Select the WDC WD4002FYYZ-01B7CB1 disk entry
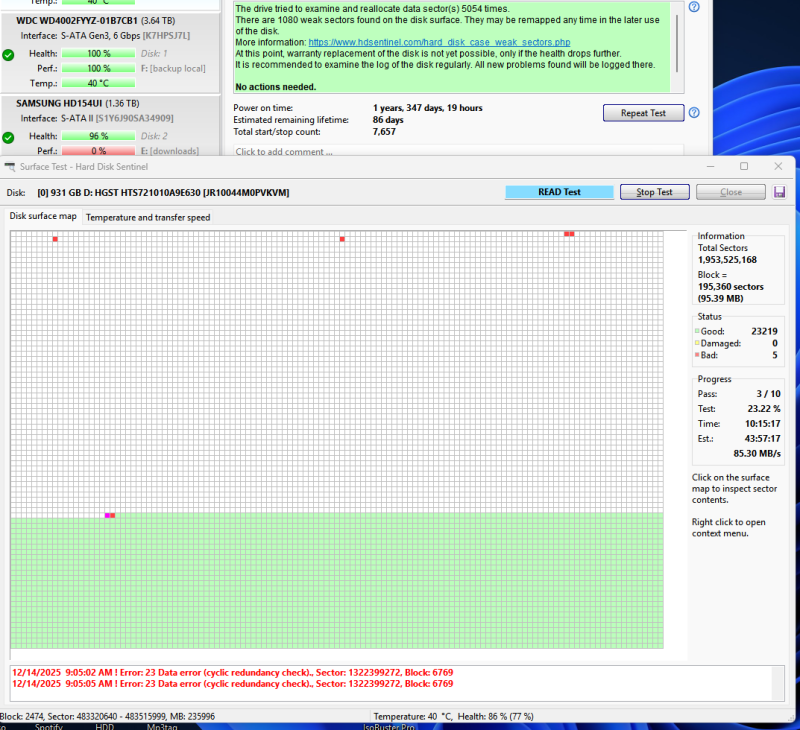800x730 pixels. click(x=110, y=53)
